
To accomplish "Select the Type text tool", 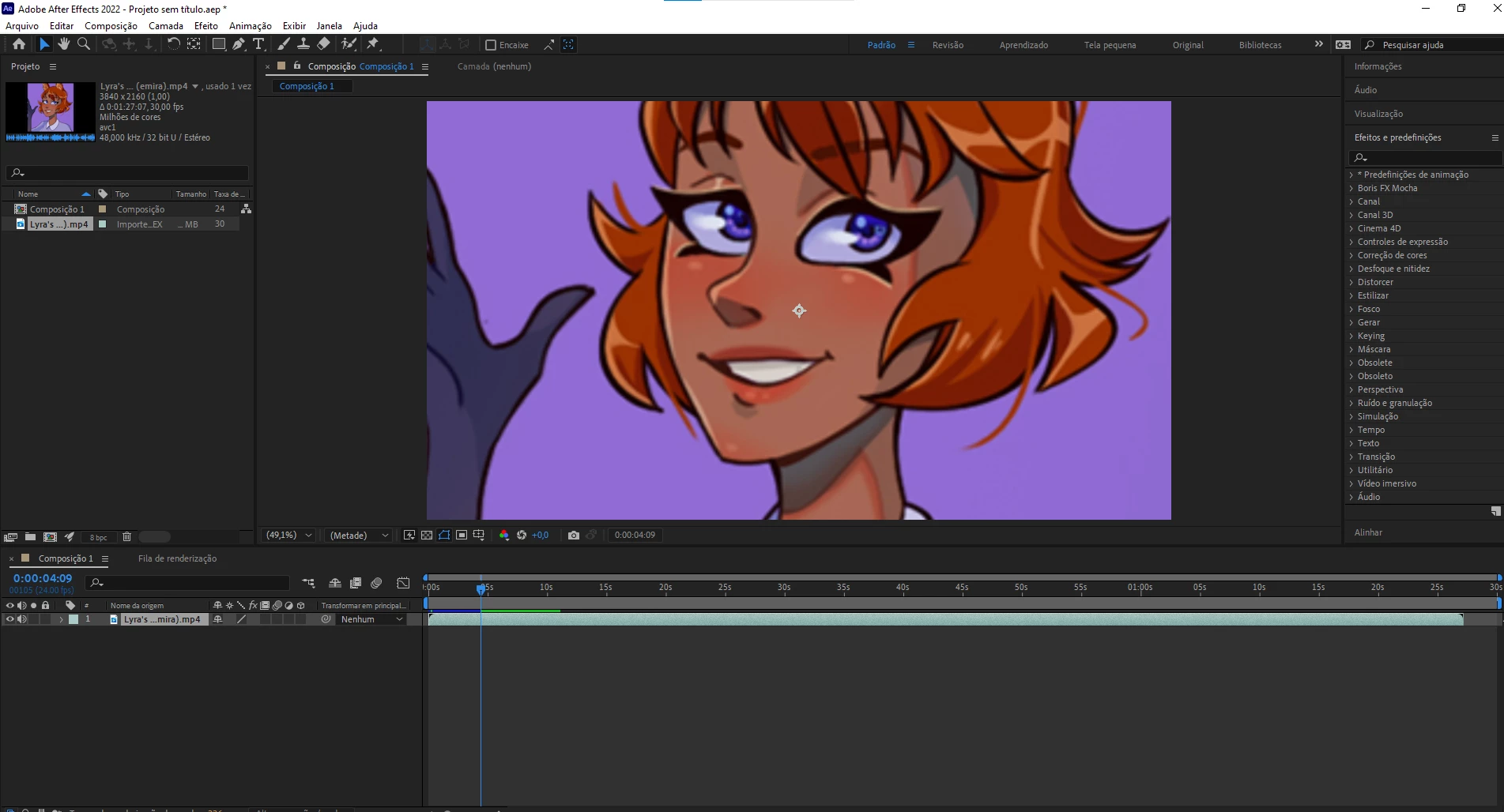I will pos(258,44).
